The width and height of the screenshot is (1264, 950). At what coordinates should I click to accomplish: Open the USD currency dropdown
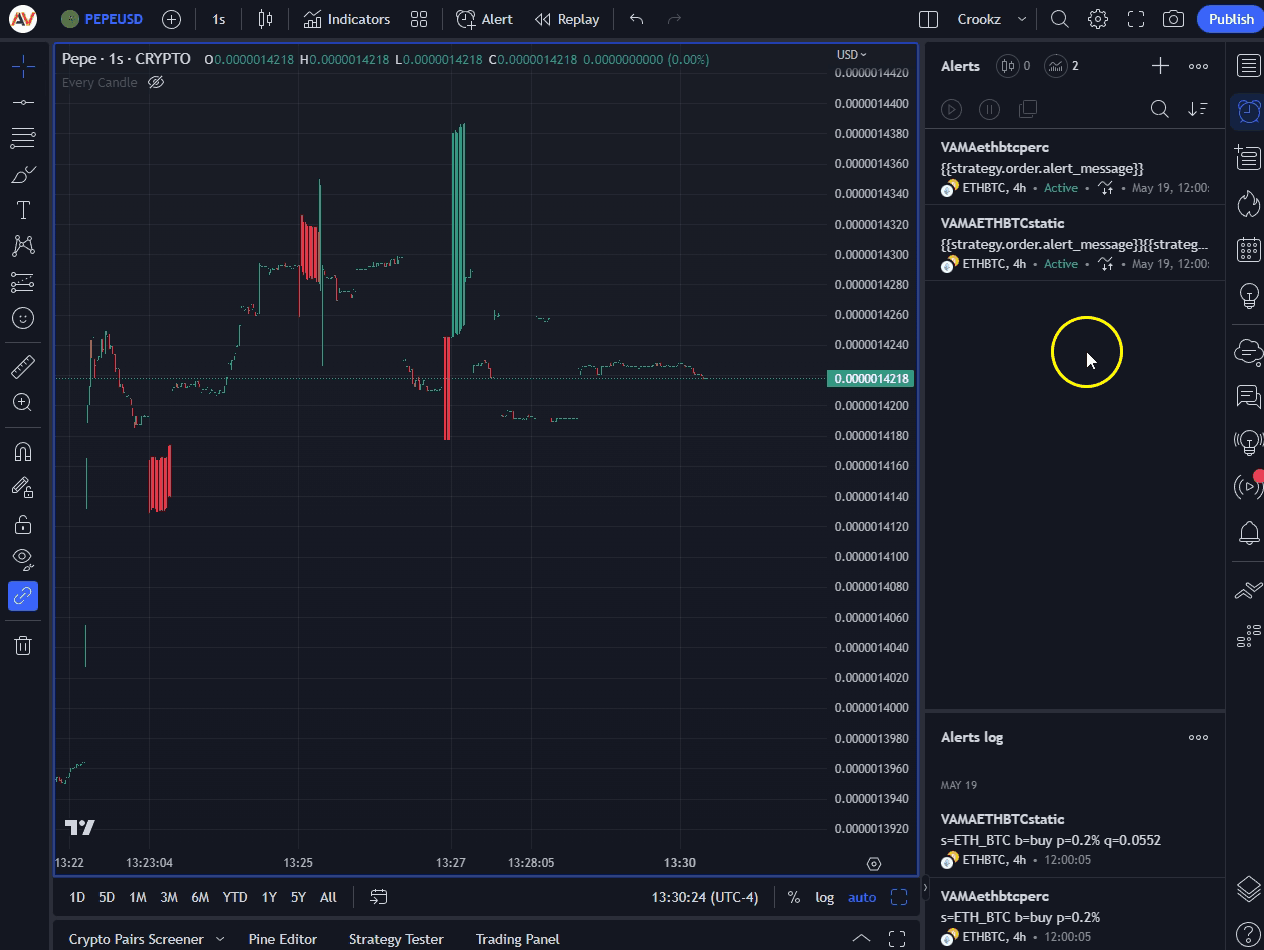click(851, 55)
